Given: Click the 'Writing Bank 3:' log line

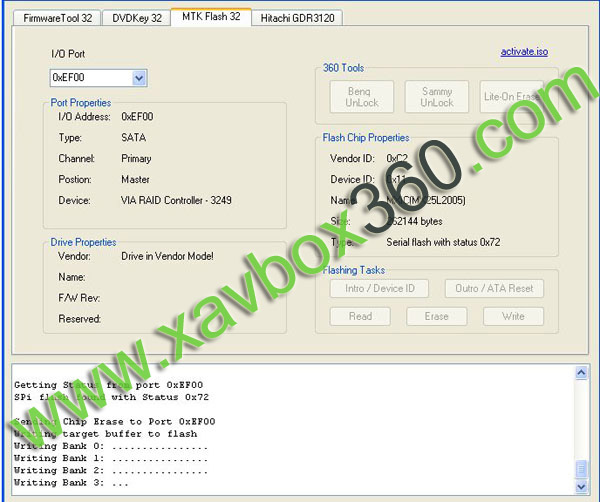Looking at the screenshot, I should (x=71, y=483).
